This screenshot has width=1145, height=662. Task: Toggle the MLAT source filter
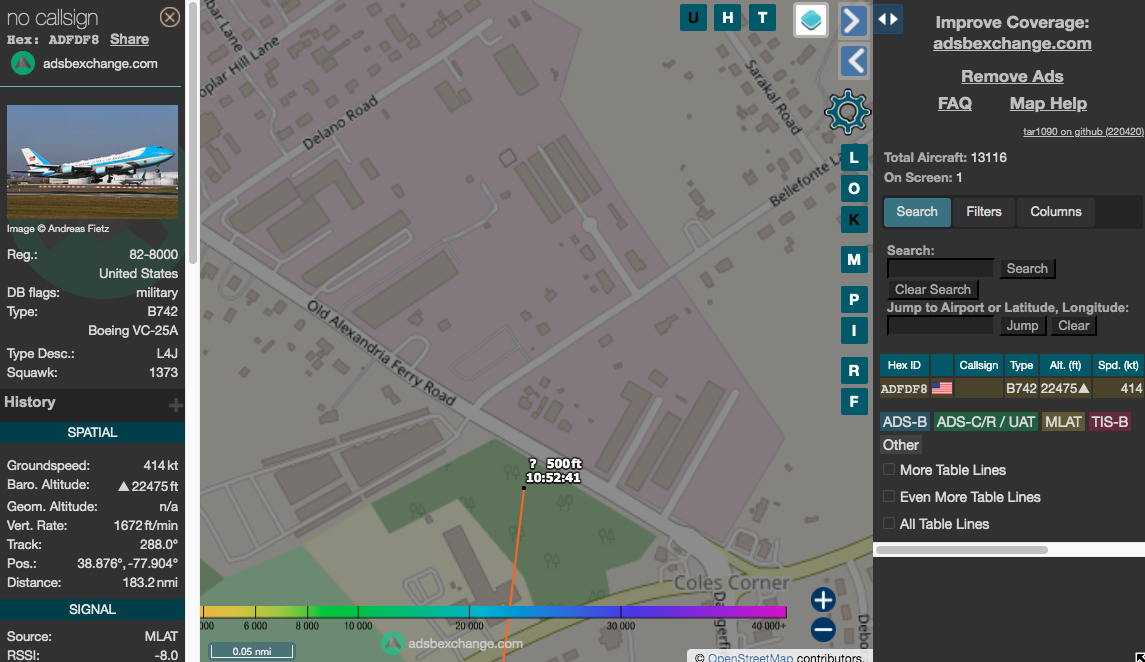(1063, 422)
